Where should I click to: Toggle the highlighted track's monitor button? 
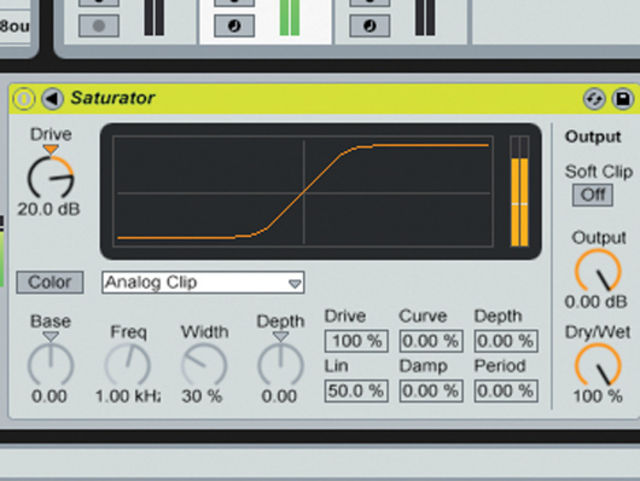point(234,26)
